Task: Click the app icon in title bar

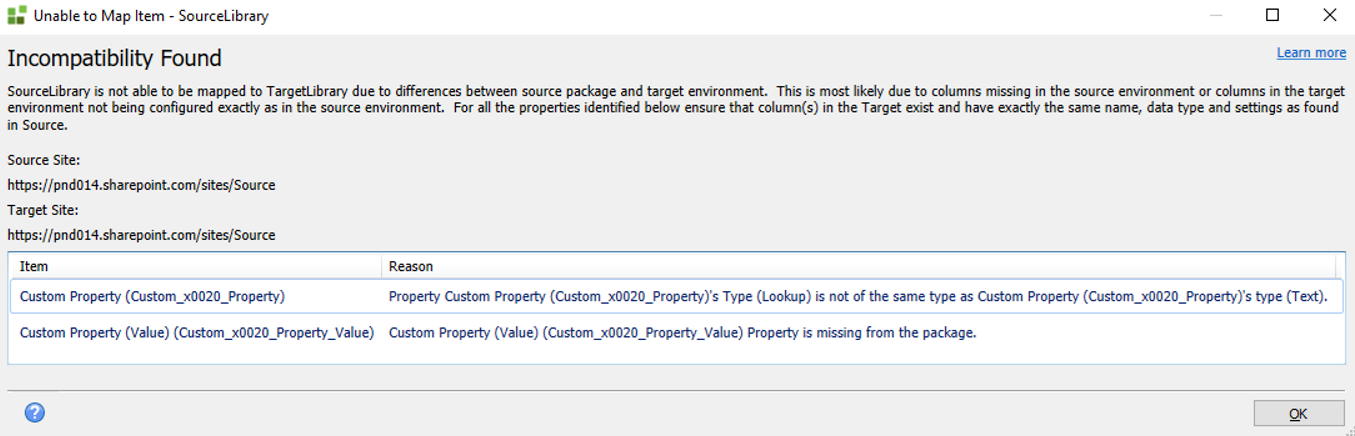Action: tap(16, 16)
